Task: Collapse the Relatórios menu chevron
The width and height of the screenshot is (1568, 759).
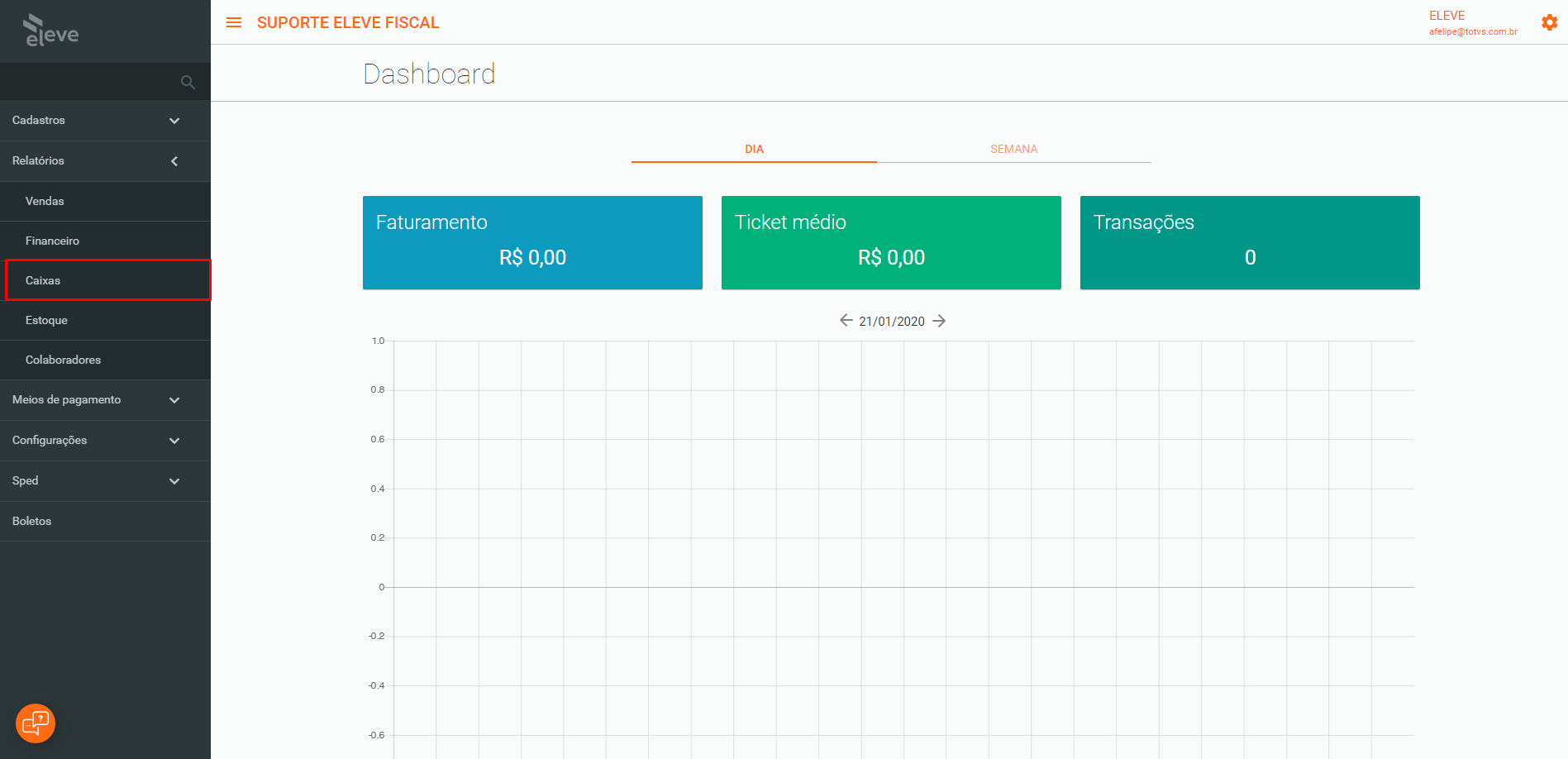Action: (174, 161)
